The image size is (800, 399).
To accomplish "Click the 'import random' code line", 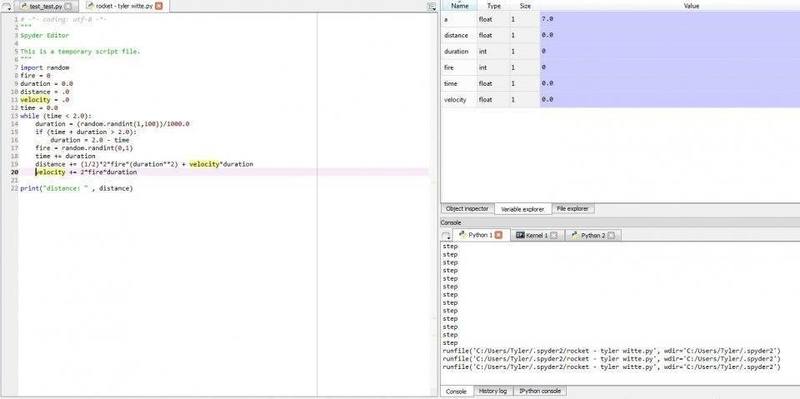I will [45, 67].
